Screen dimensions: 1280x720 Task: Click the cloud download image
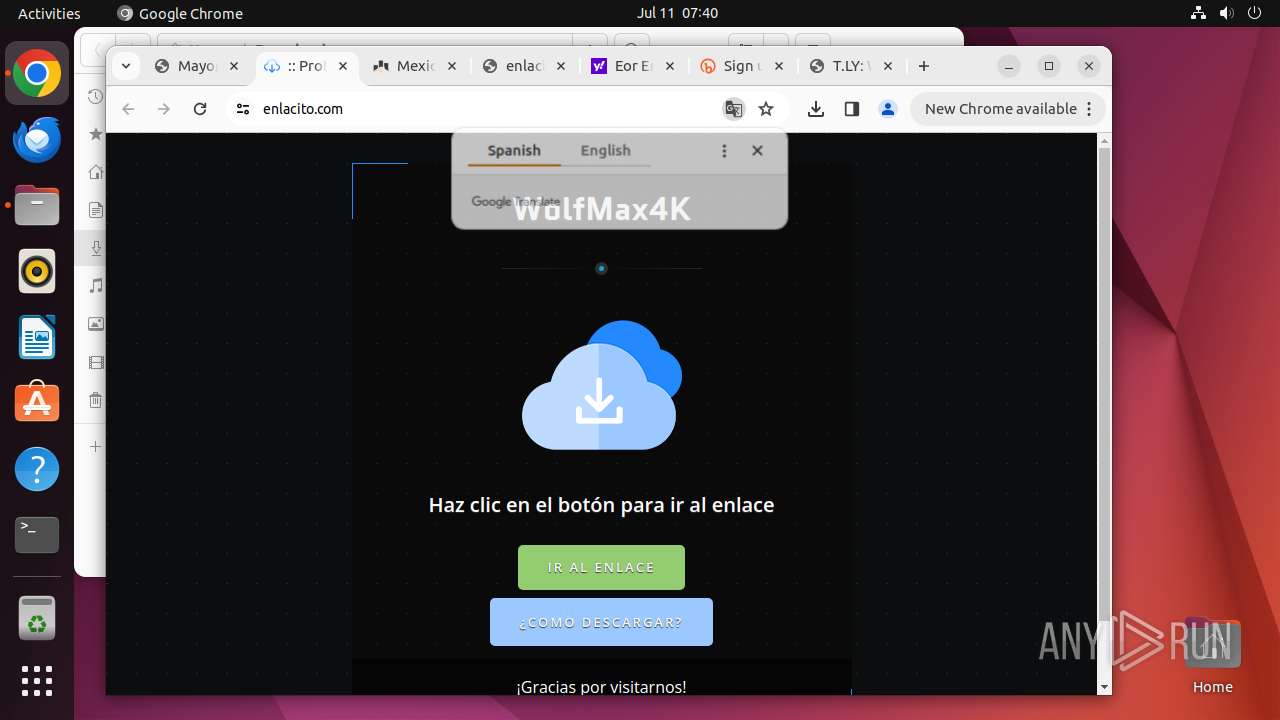(602, 385)
